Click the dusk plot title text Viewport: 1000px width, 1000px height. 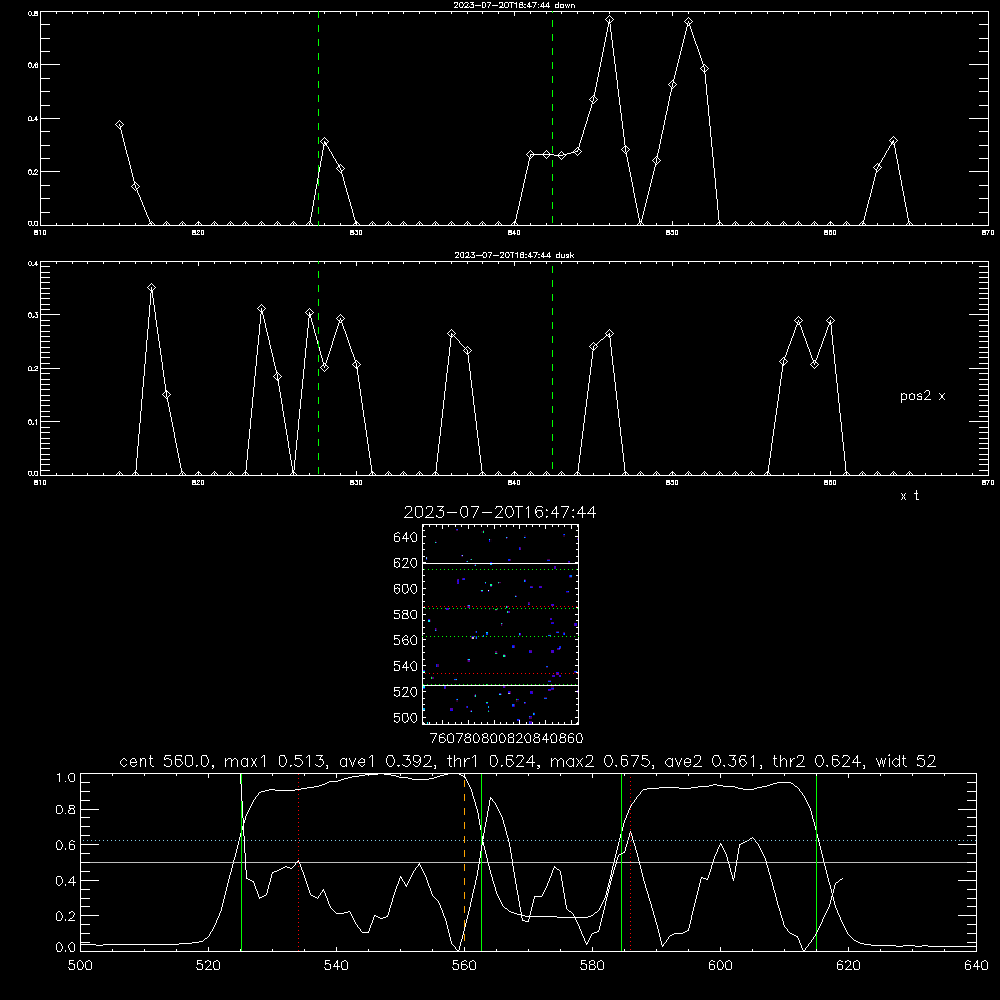pyautogui.click(x=514, y=255)
